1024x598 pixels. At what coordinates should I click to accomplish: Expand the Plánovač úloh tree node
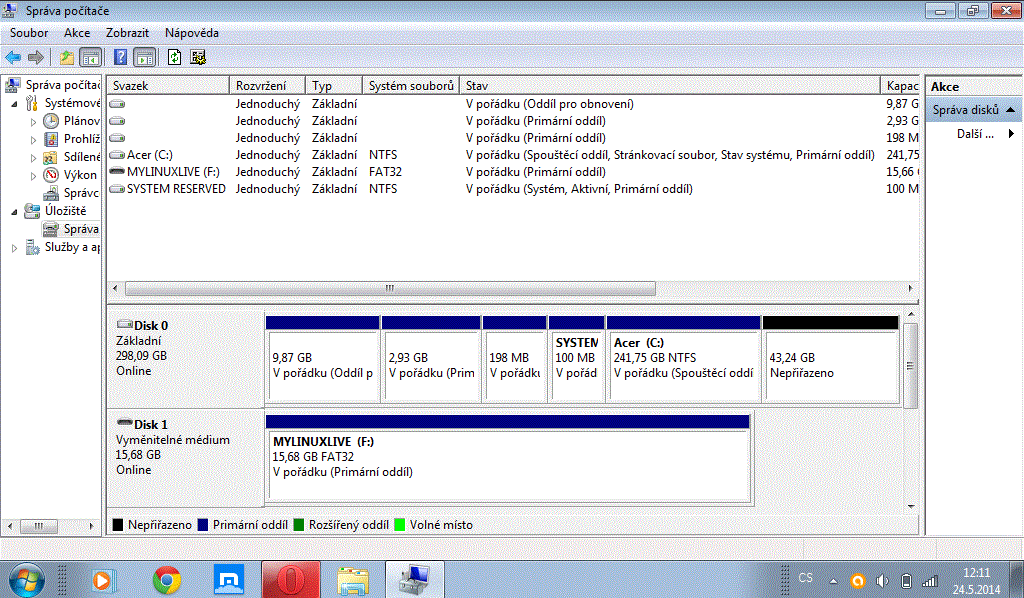(33, 121)
